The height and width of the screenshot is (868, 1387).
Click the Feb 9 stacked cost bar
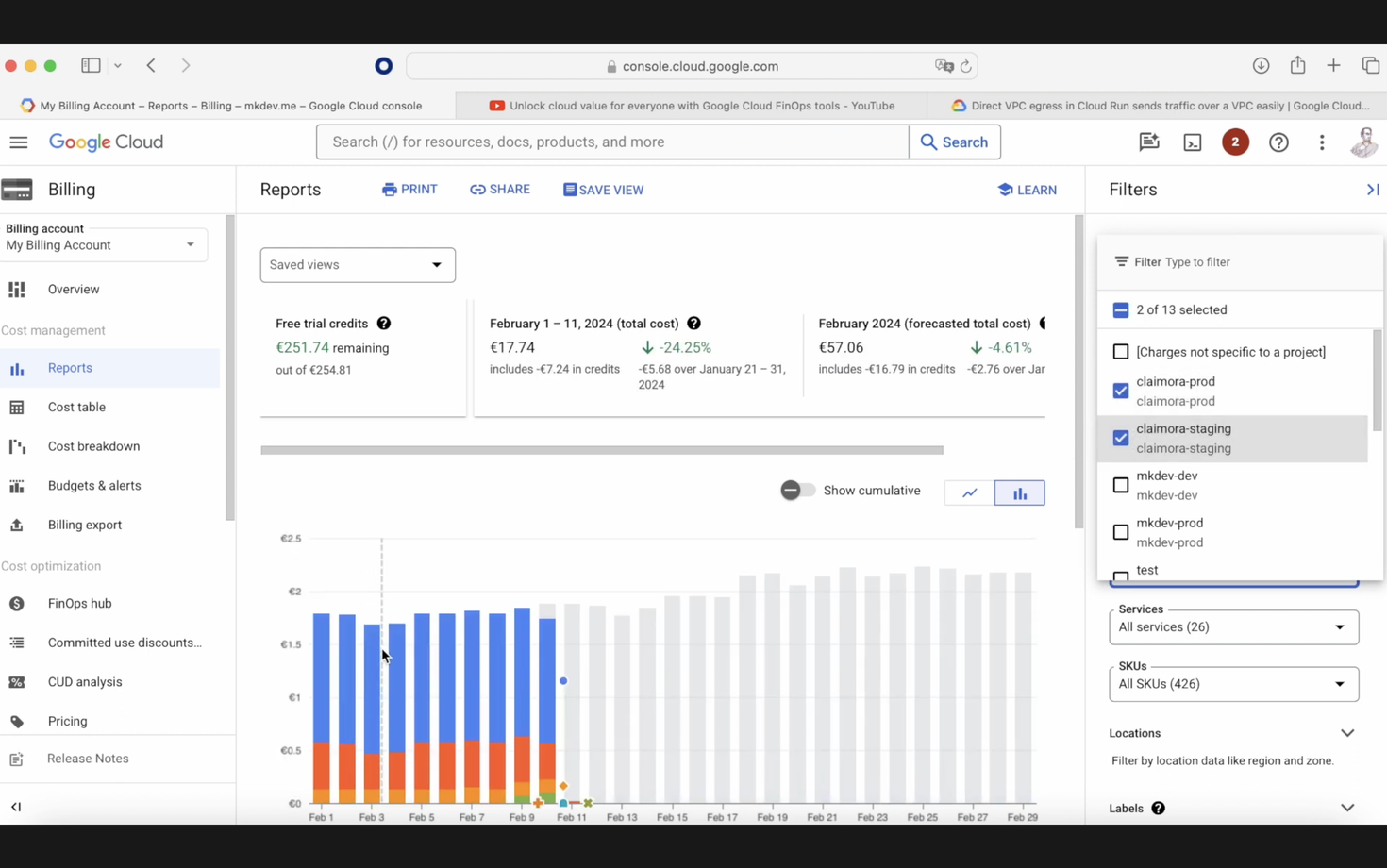point(523,705)
